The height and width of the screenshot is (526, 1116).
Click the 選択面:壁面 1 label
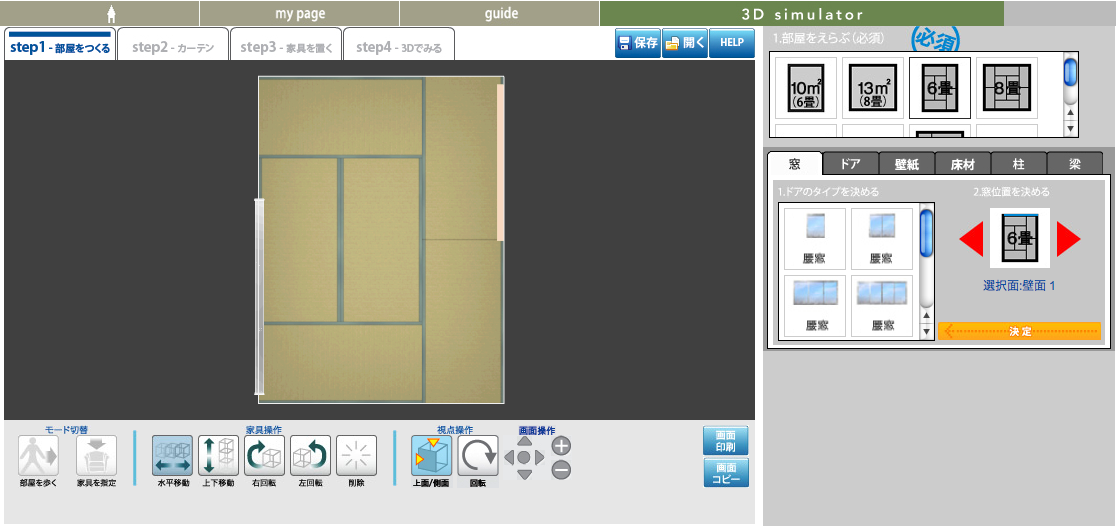coord(1019,285)
